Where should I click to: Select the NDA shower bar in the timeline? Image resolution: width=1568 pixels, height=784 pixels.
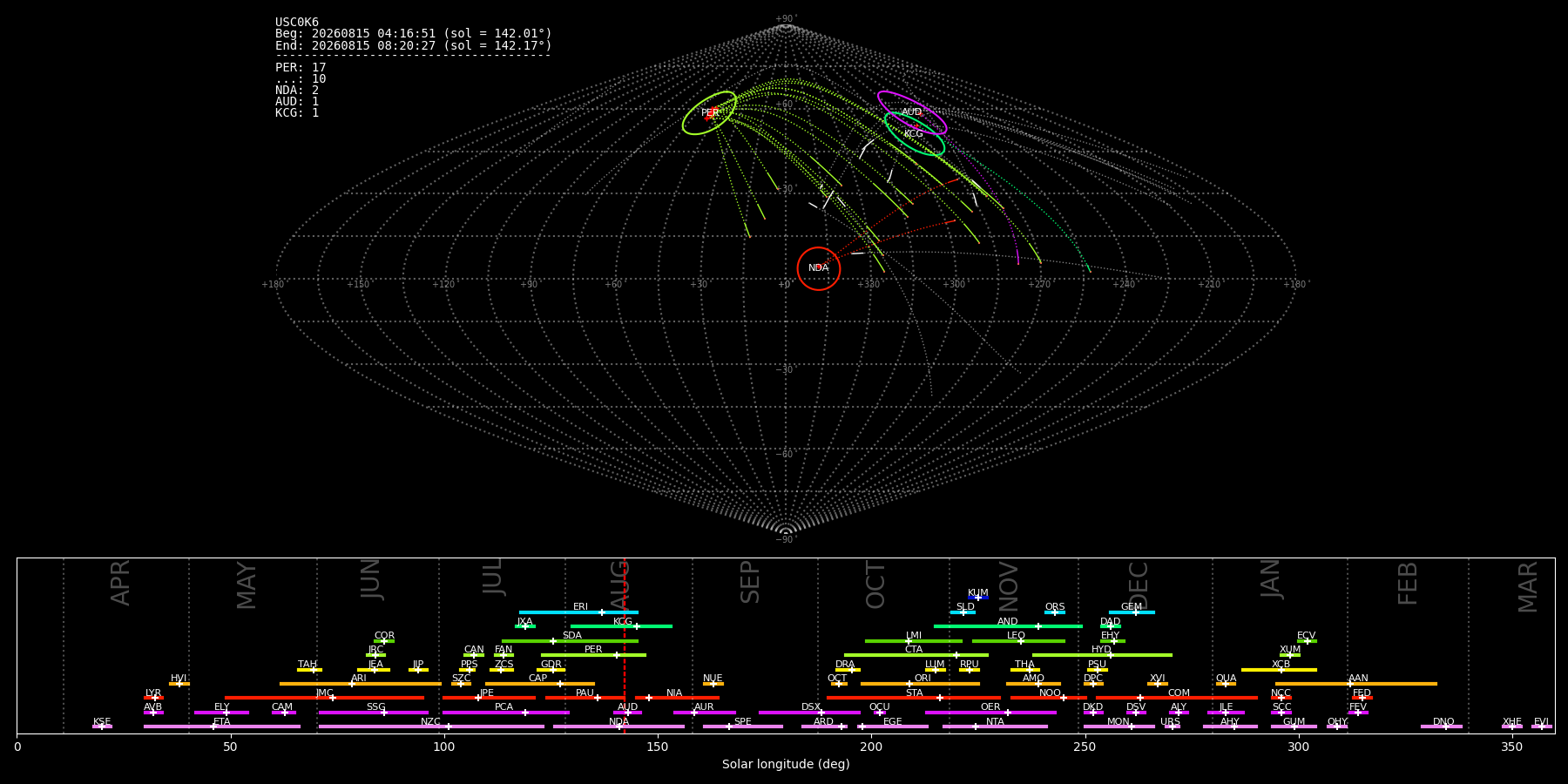point(618,727)
